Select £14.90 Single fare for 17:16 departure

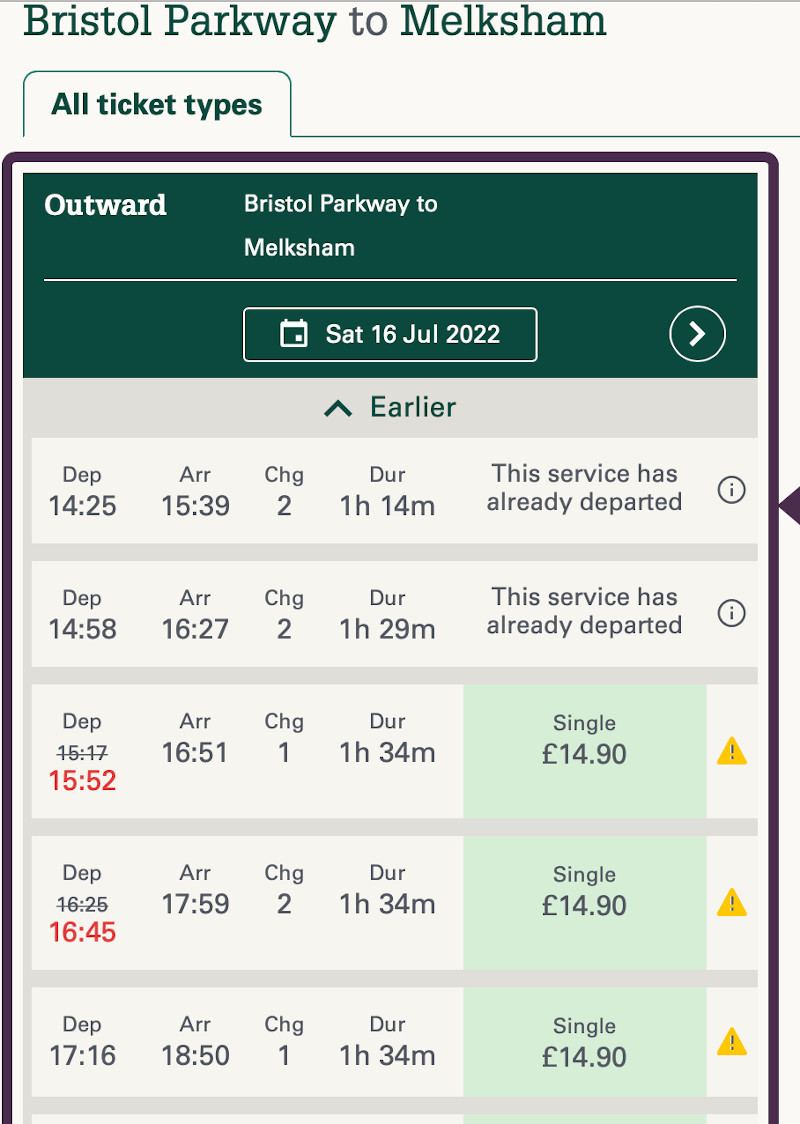click(x=584, y=1043)
